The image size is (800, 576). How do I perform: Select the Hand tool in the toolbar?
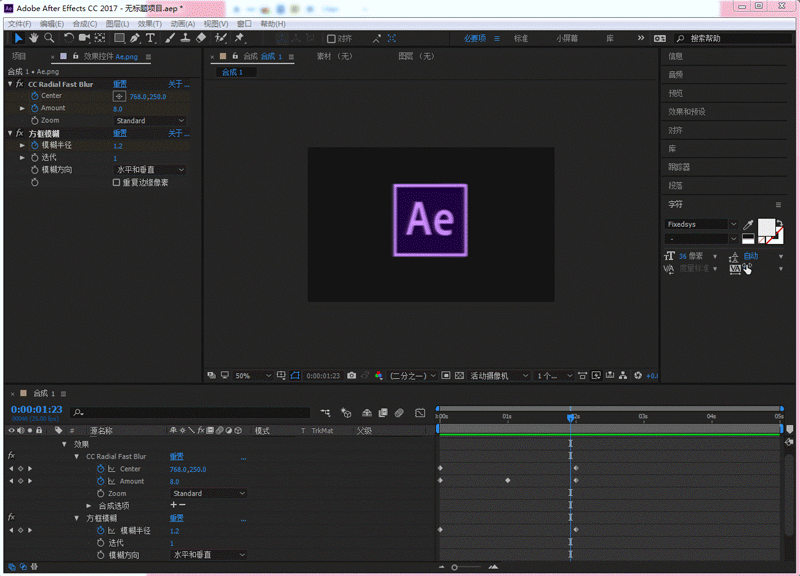33,38
